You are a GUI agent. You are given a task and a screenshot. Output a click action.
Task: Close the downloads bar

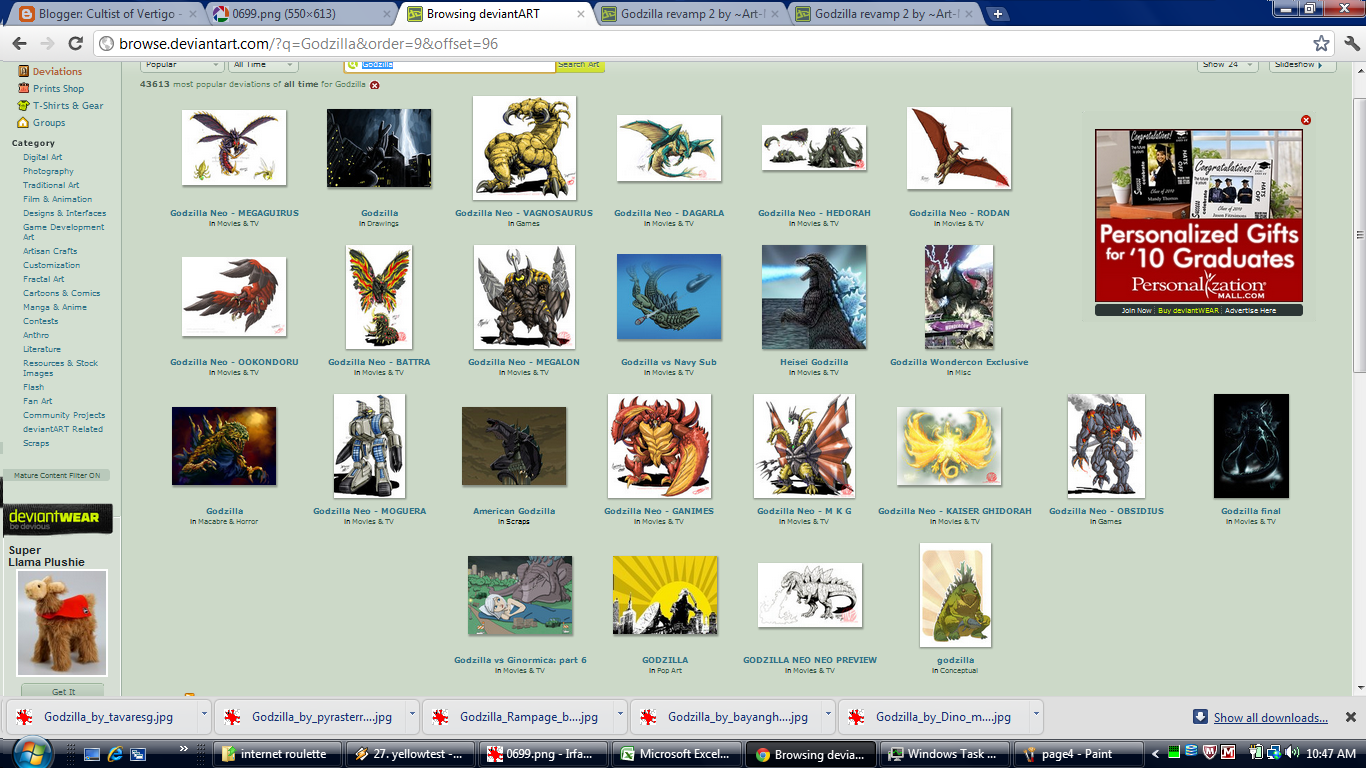[x=1350, y=717]
